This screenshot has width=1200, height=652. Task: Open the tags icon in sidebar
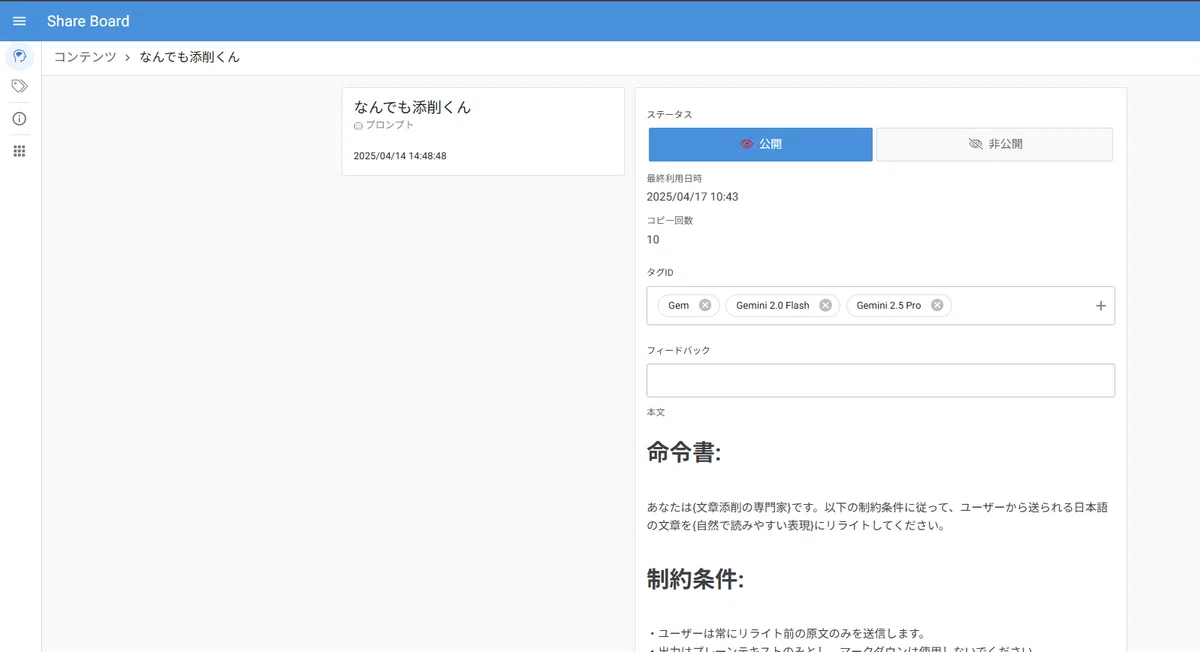coord(19,87)
